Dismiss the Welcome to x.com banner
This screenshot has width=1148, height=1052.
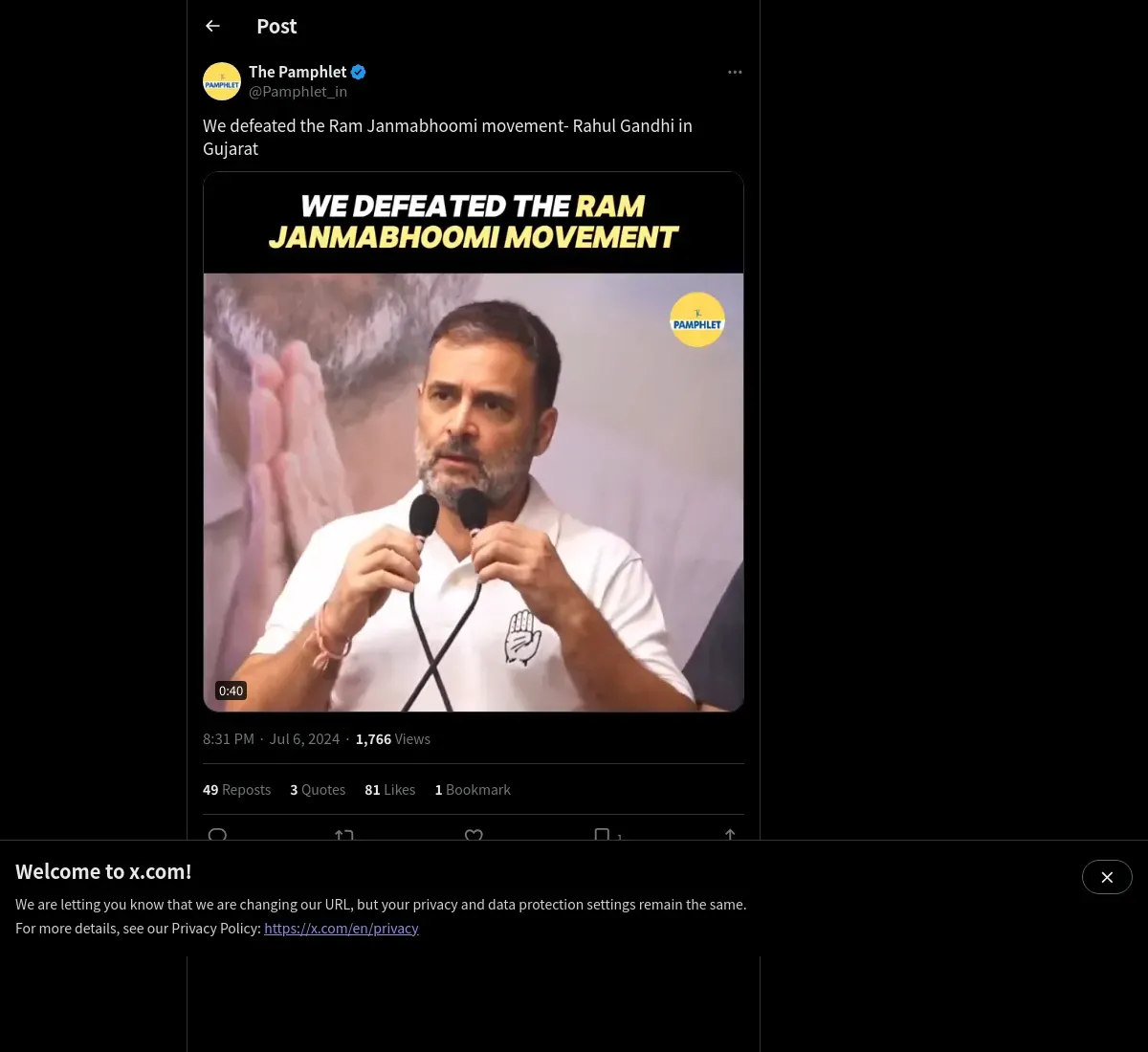[x=1107, y=877]
